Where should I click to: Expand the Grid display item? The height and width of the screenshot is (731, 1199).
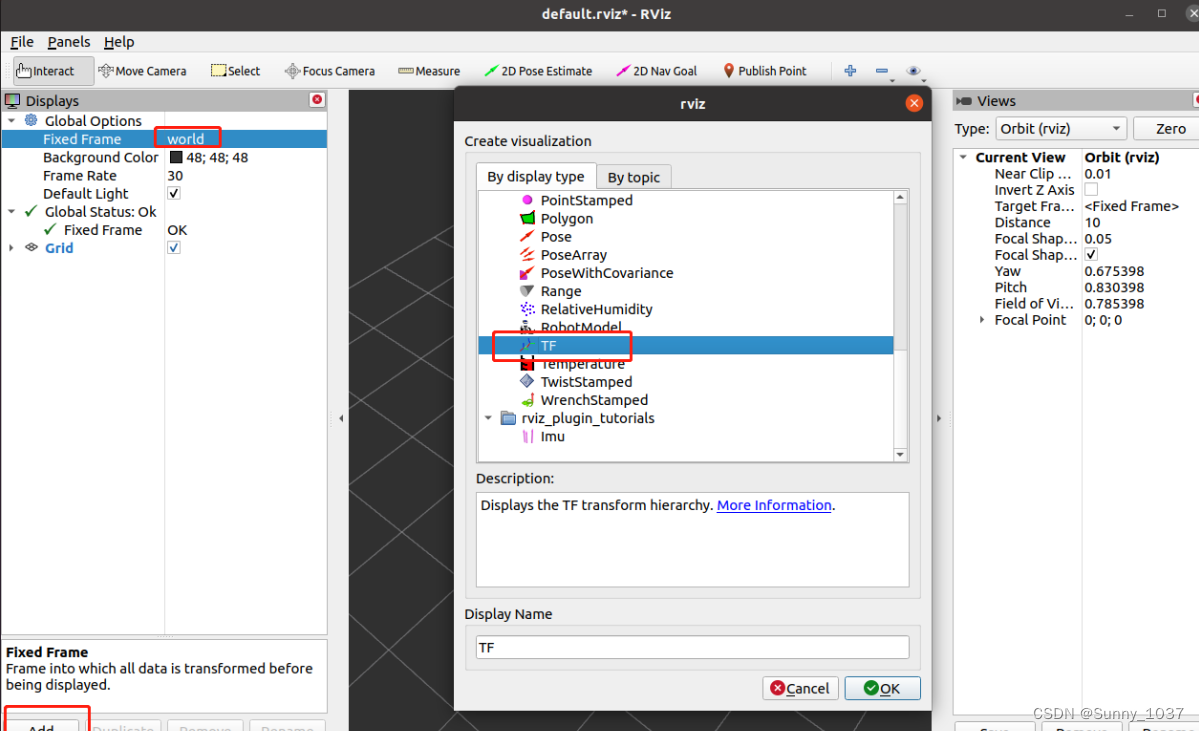(11, 248)
